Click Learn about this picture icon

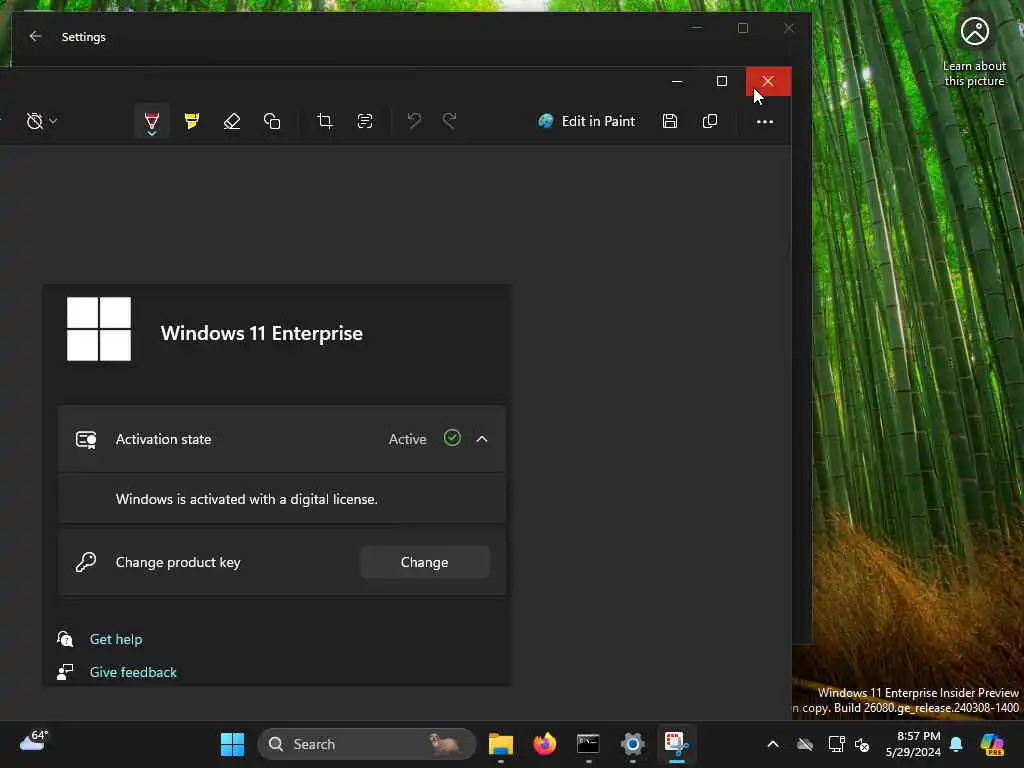pos(974,31)
